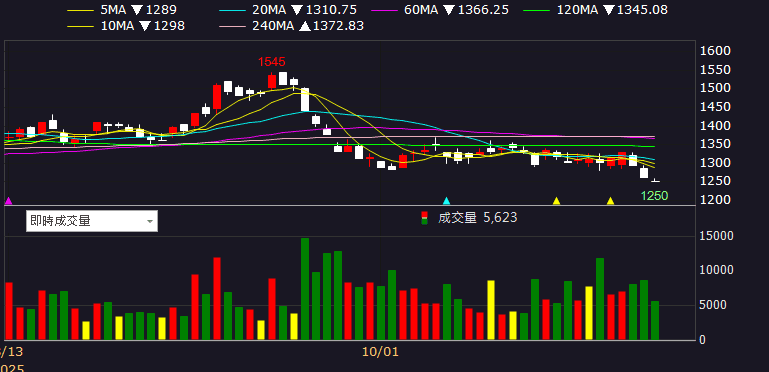Click the 20MA value 1310.75

pyautogui.click(x=331, y=10)
